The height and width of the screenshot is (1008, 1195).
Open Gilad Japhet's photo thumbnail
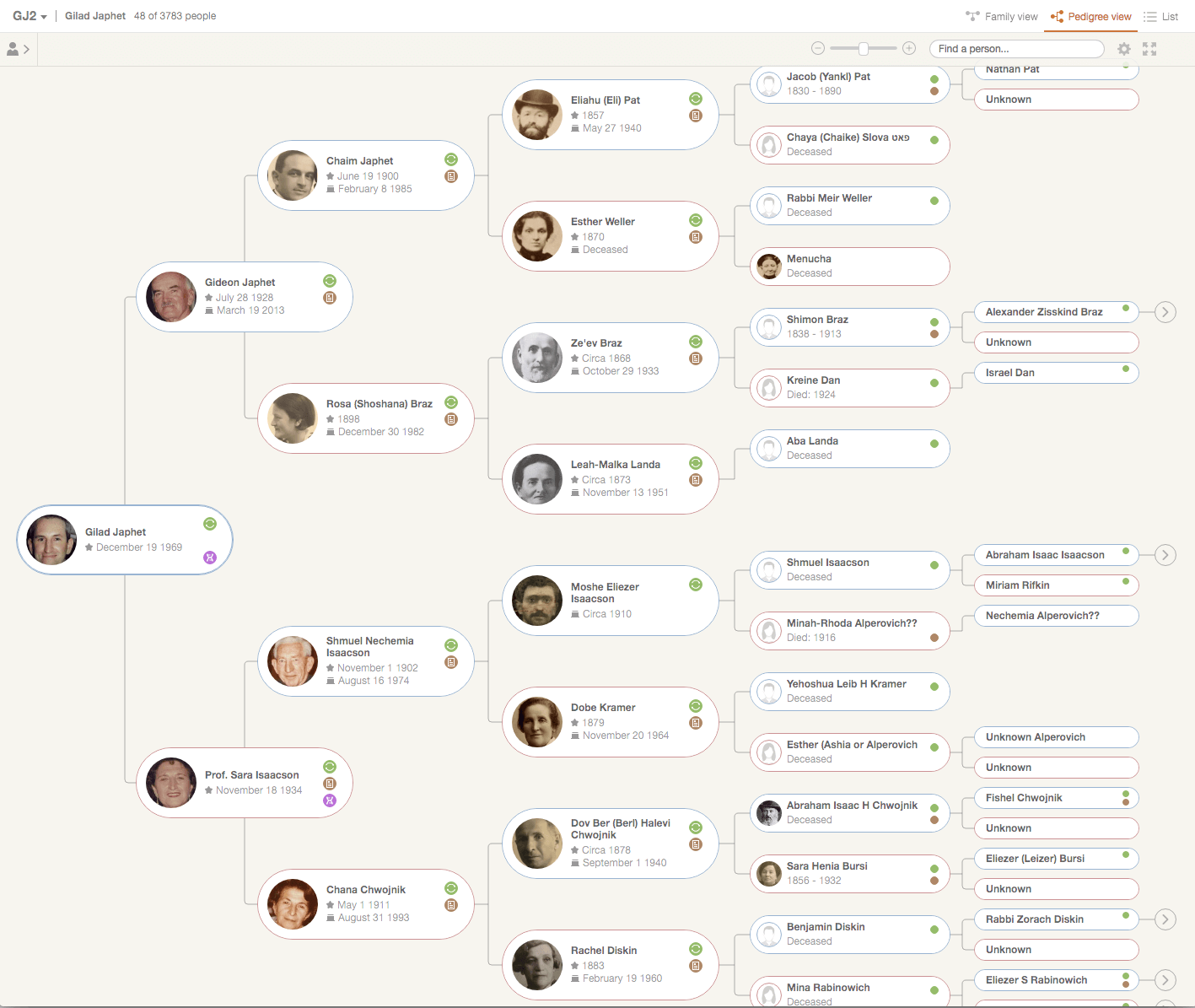pyautogui.click(x=51, y=540)
